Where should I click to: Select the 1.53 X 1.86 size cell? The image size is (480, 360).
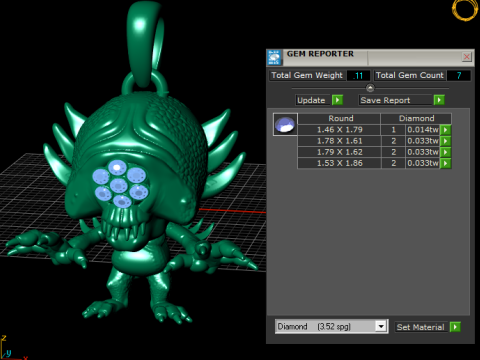[339, 163]
